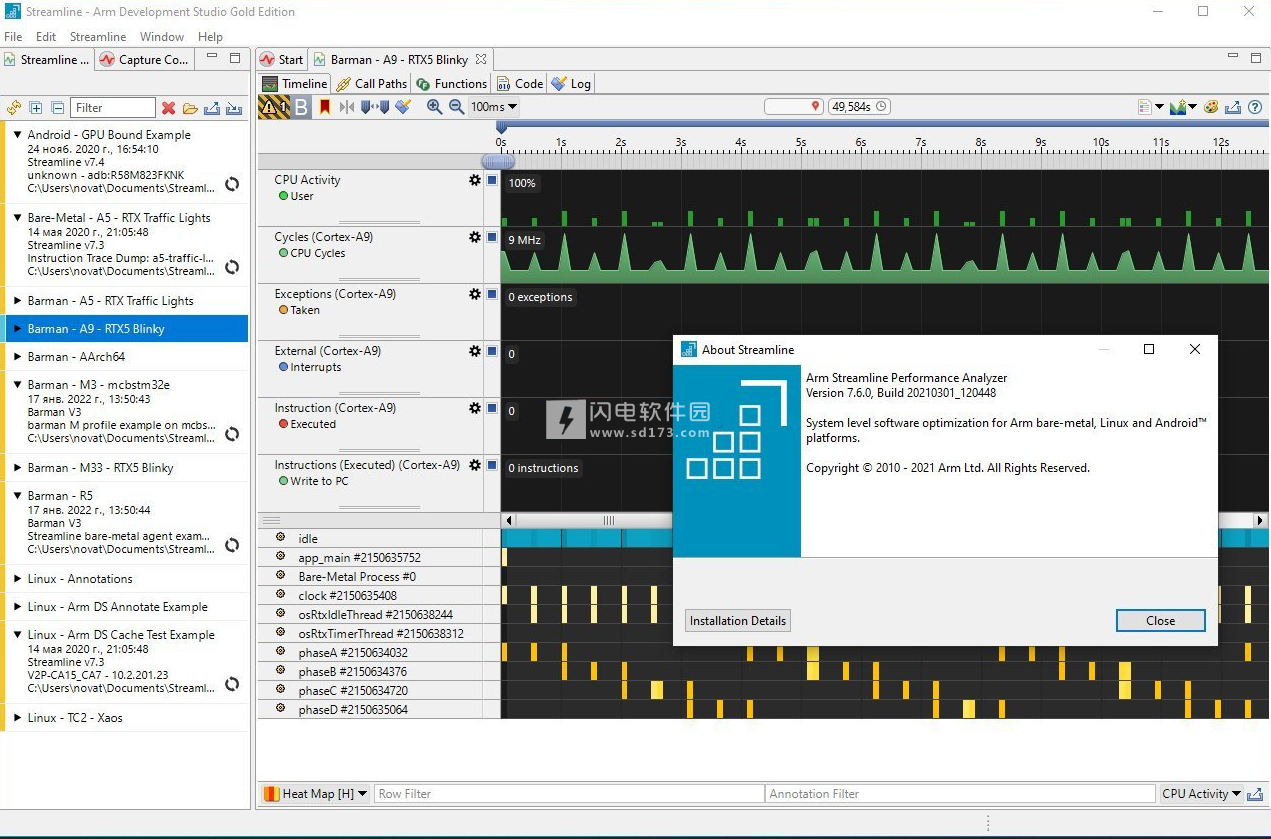This screenshot has height=839, width=1271.
Task: Toggle blue square beside Instructions (Executed) chart
Action: tap(492, 465)
